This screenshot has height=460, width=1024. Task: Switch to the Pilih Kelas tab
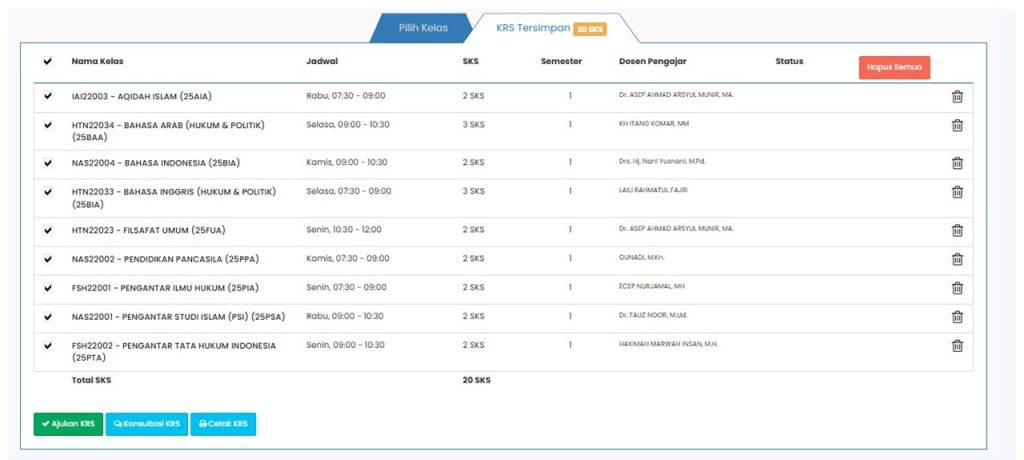pos(423,28)
